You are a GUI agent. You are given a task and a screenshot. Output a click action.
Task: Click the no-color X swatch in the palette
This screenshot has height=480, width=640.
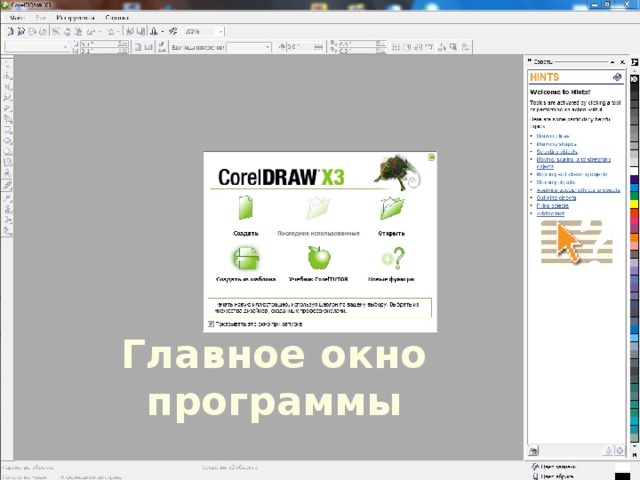pos(634,79)
